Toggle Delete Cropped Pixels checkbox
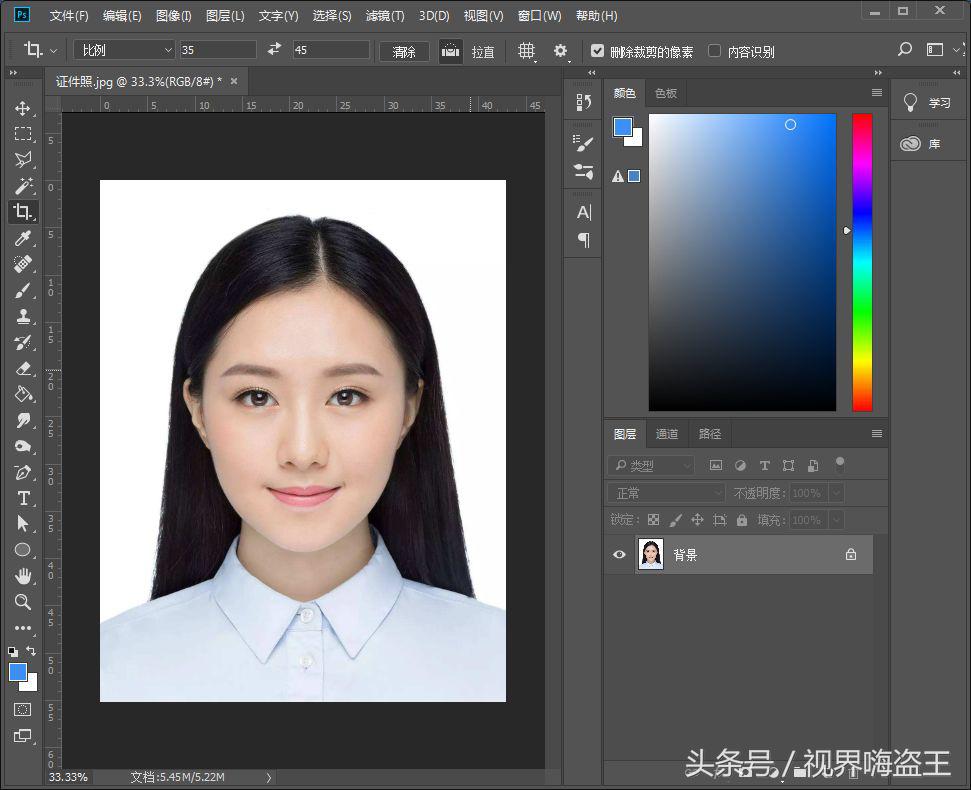 click(x=597, y=51)
